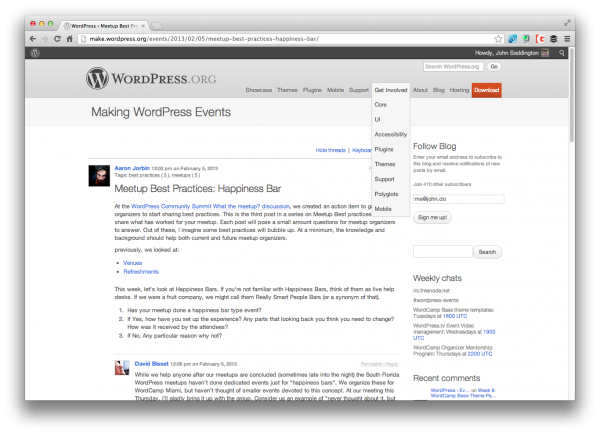
Task: Click Permalink on David Bisset's comment
Action: click(x=371, y=364)
